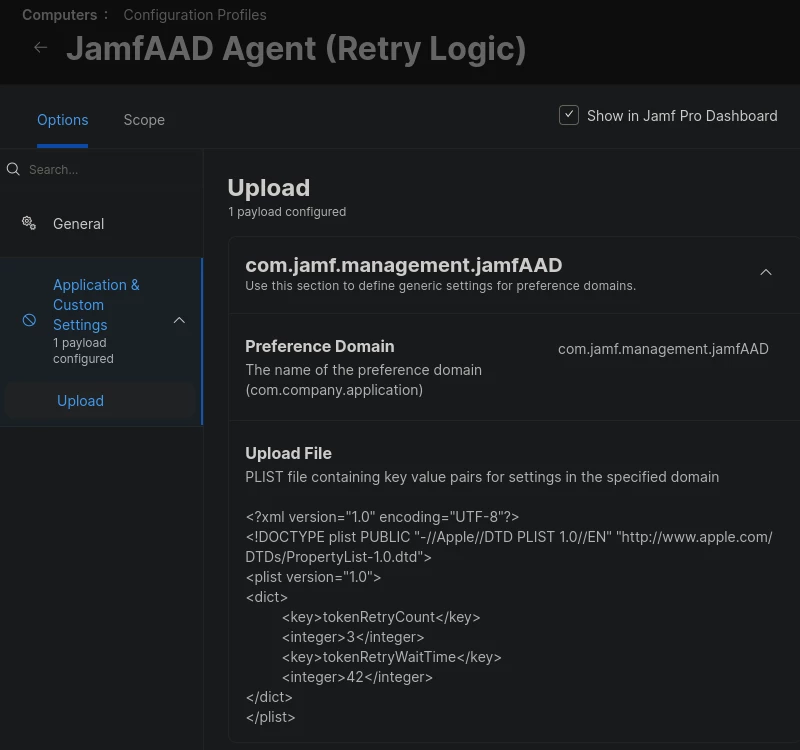Select the Options tab
Screen dimensions: 800x750
point(62,120)
